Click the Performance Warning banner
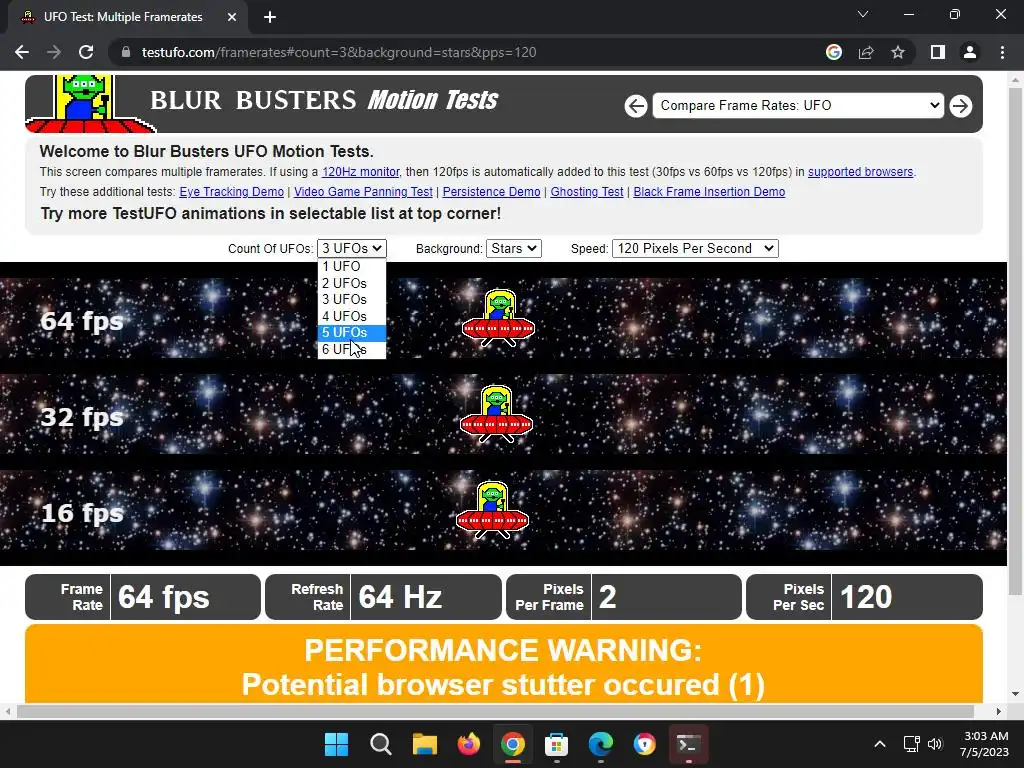 504,664
